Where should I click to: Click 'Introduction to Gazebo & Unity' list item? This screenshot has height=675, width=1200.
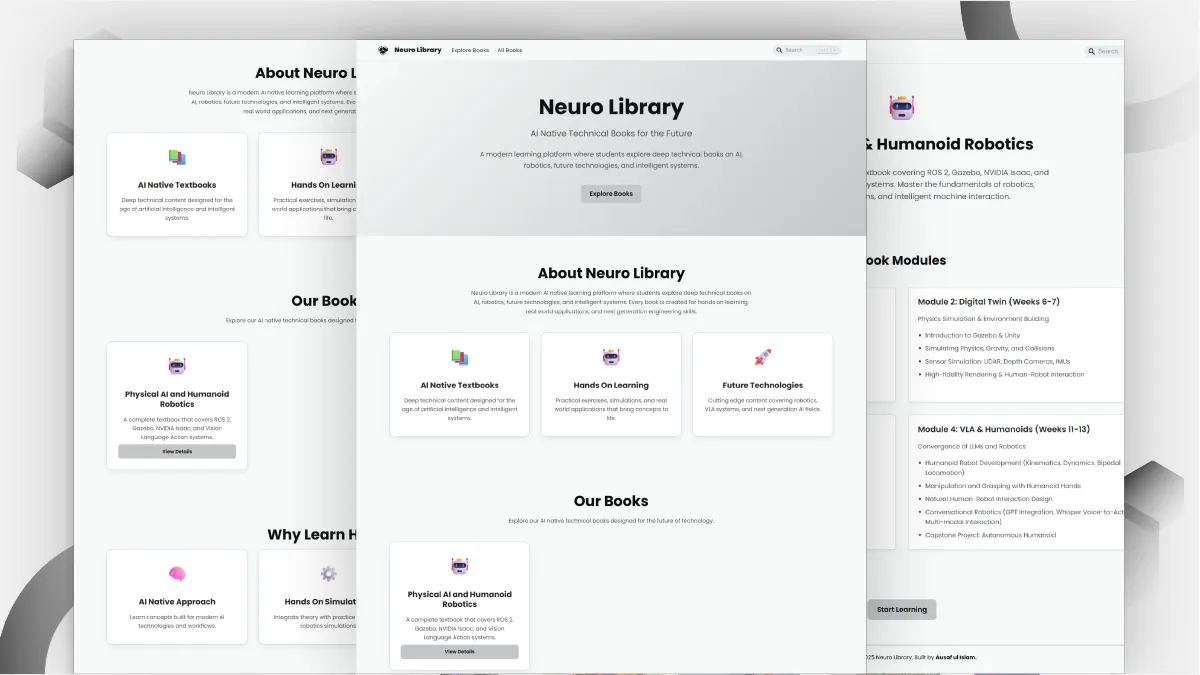973,335
